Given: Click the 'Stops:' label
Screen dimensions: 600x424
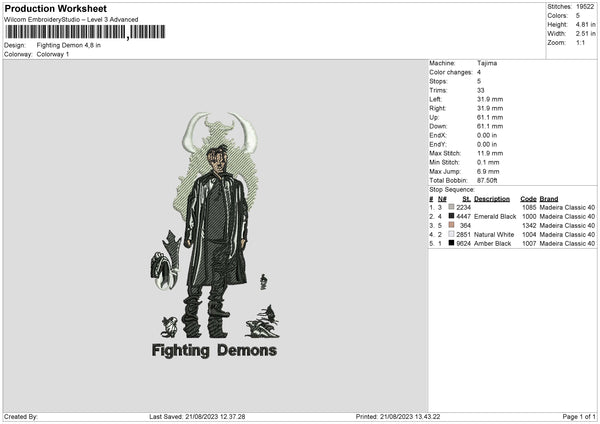Looking at the screenshot, I should pos(438,81).
